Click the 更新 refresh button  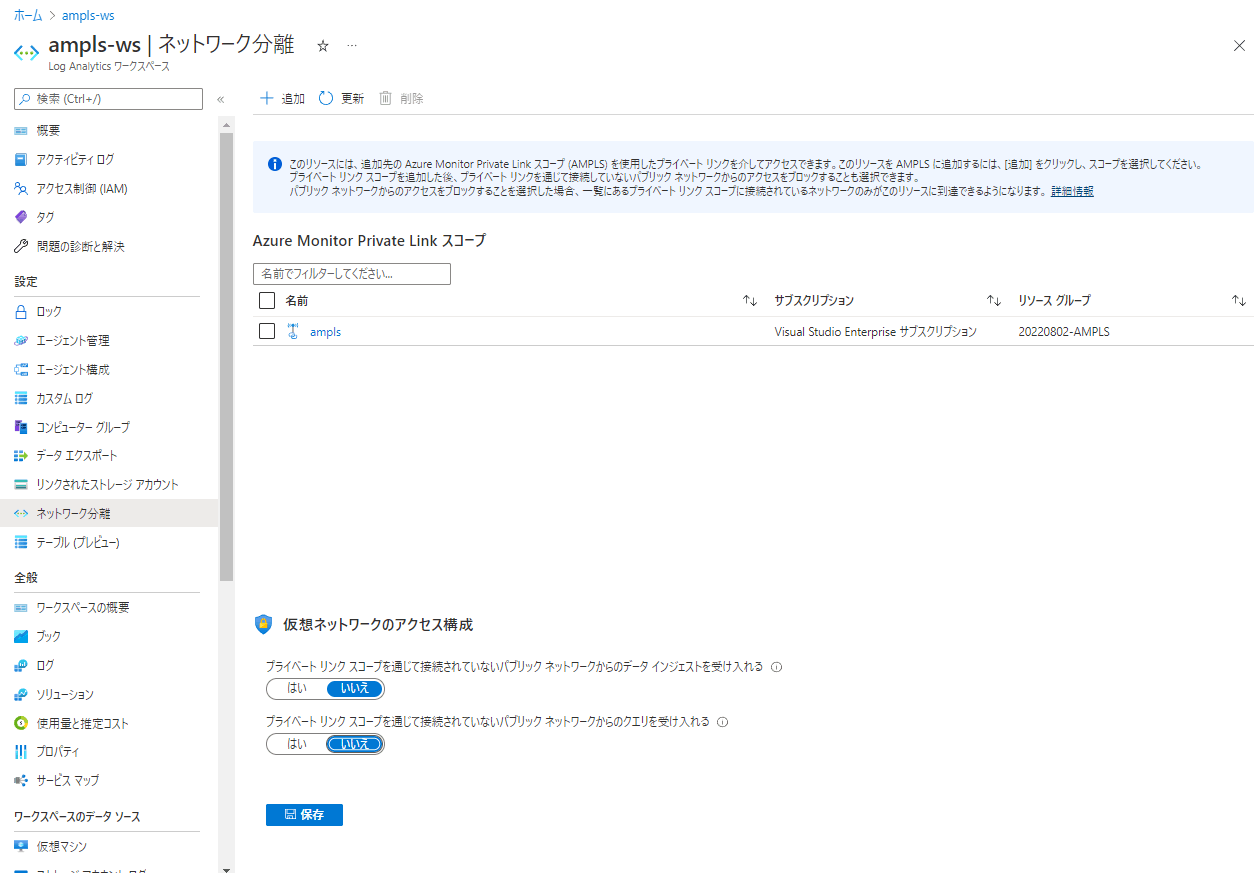341,98
